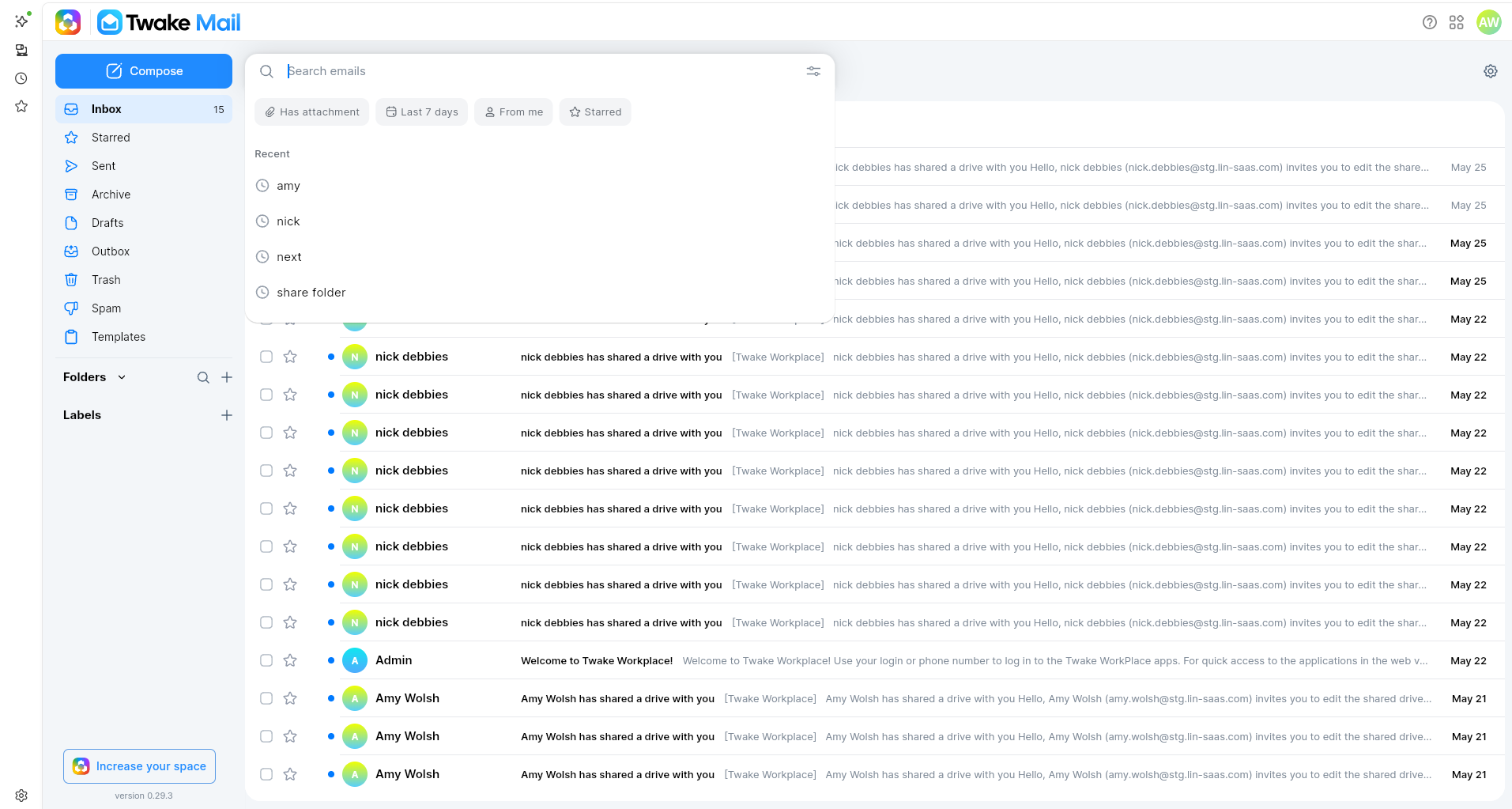Click the Labels heading
The width and height of the screenshot is (1512, 809).
(x=82, y=415)
